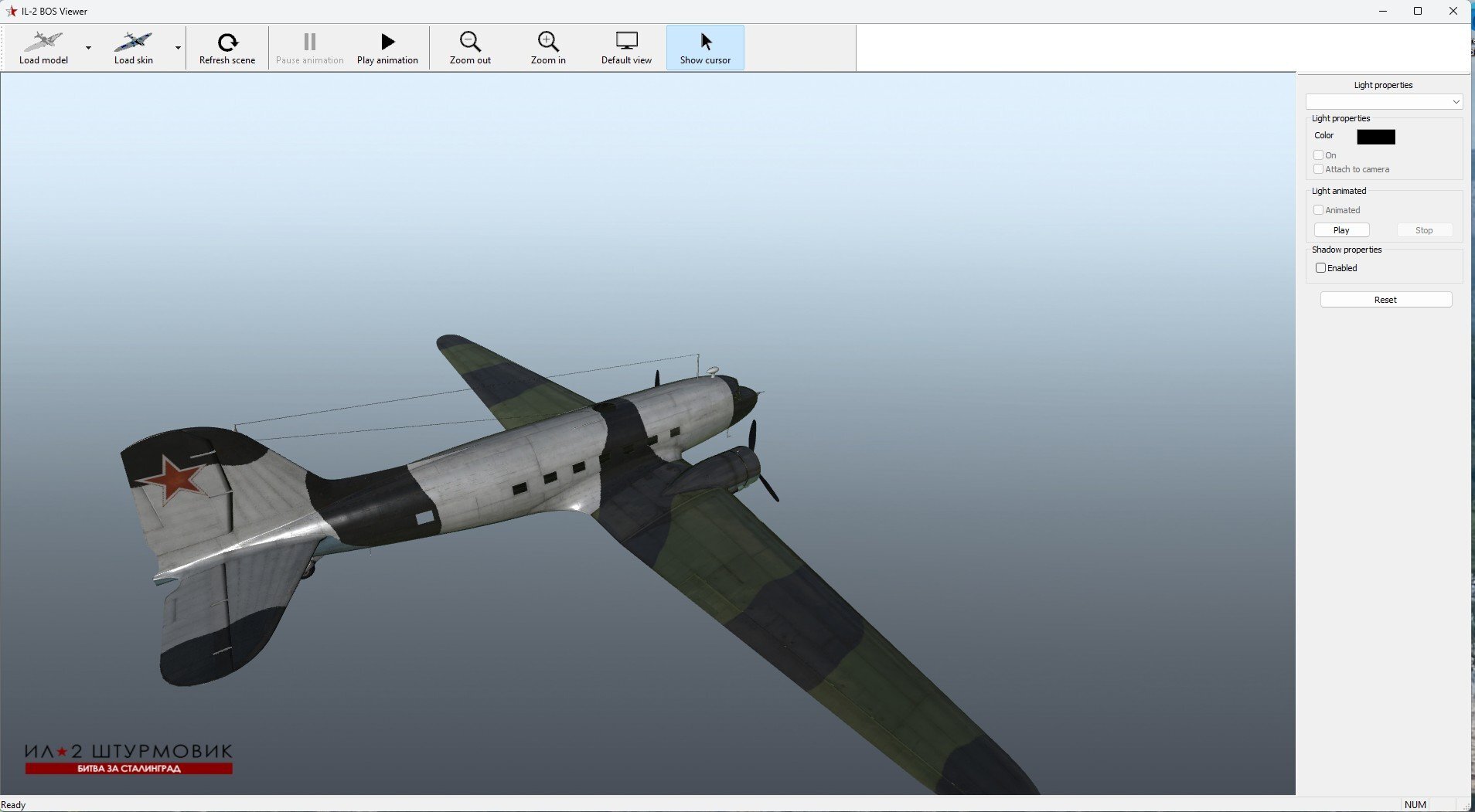
Task: Click Stop in Light animated section
Action: 1424,230
